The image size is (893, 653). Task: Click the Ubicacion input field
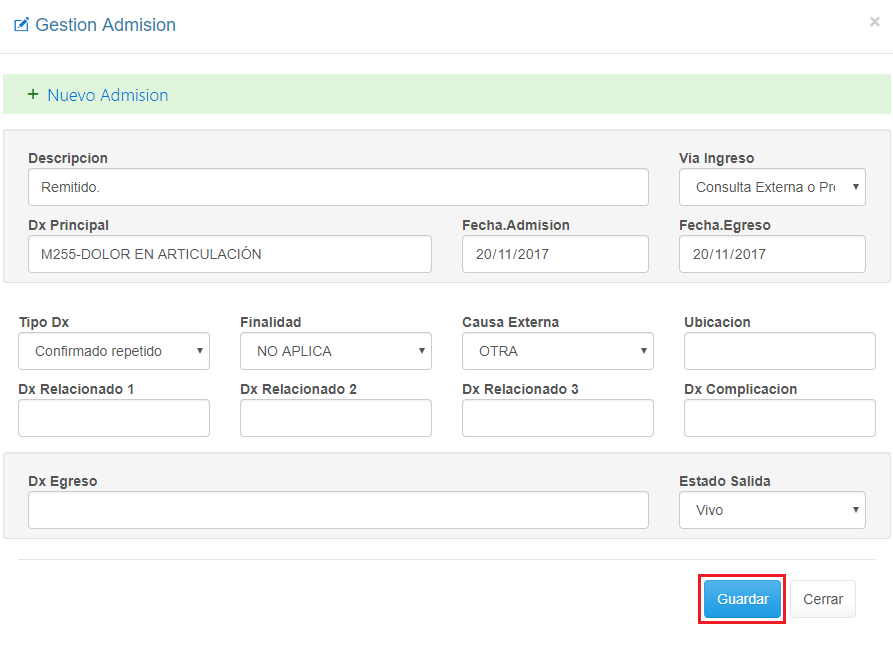click(x=780, y=351)
